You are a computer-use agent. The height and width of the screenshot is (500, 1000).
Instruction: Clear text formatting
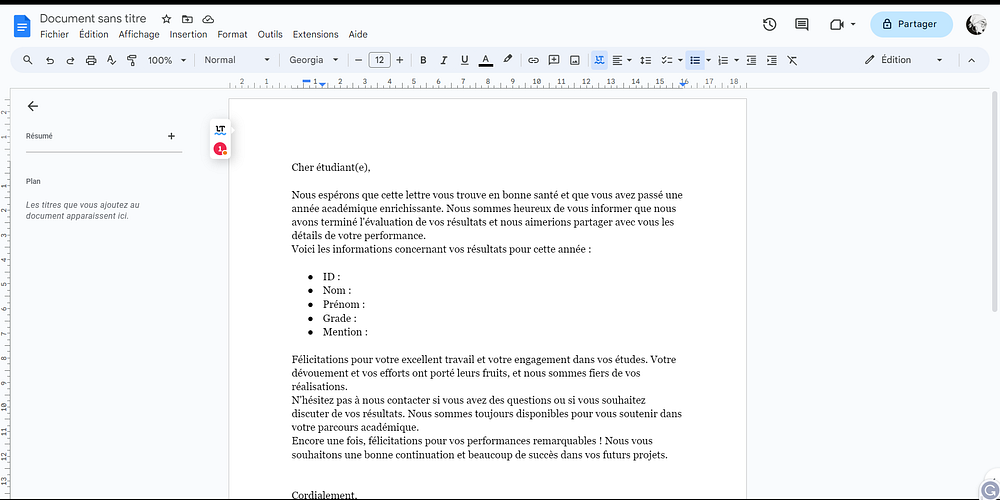pos(792,61)
